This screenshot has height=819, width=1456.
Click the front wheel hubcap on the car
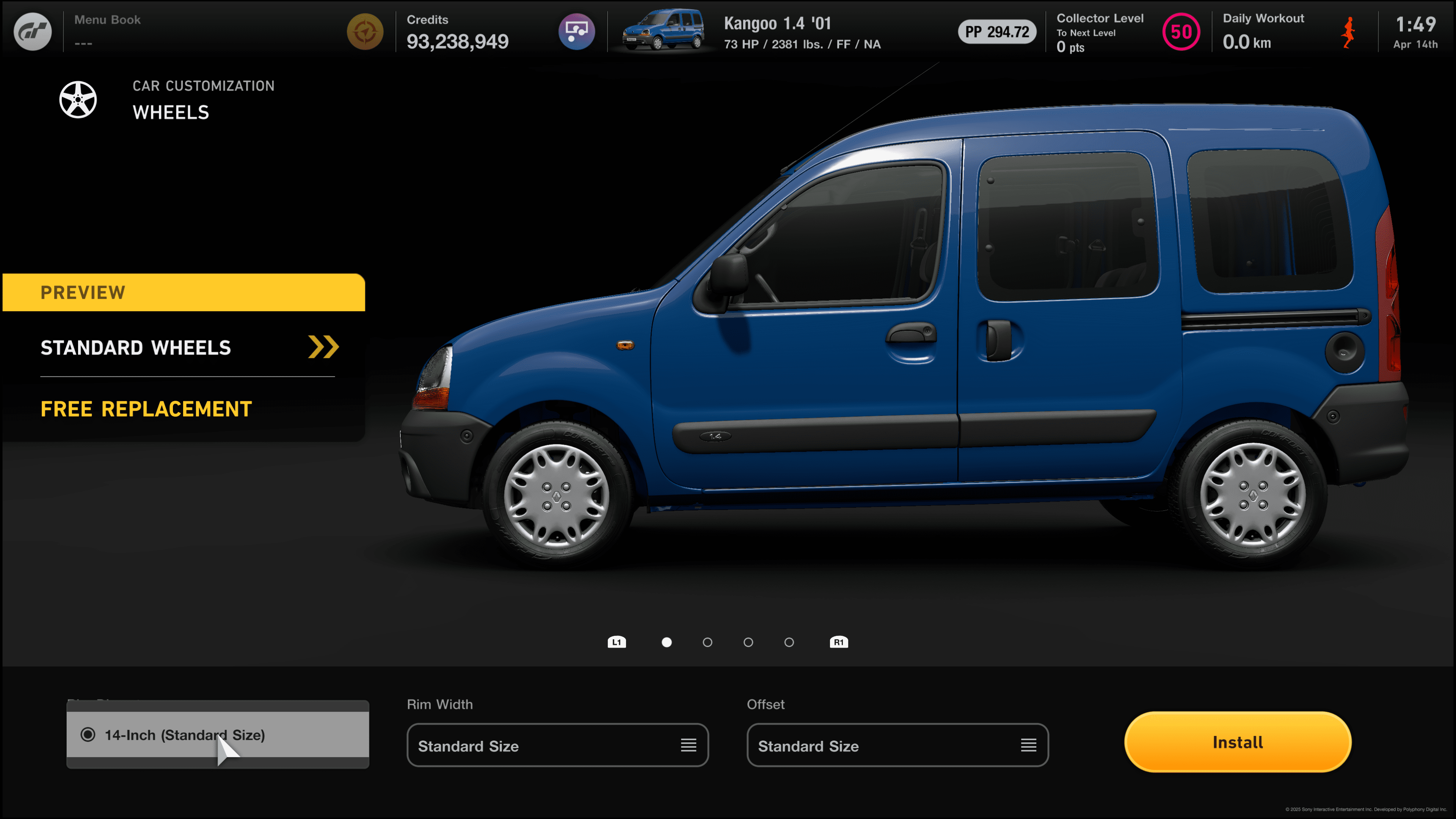(x=556, y=496)
